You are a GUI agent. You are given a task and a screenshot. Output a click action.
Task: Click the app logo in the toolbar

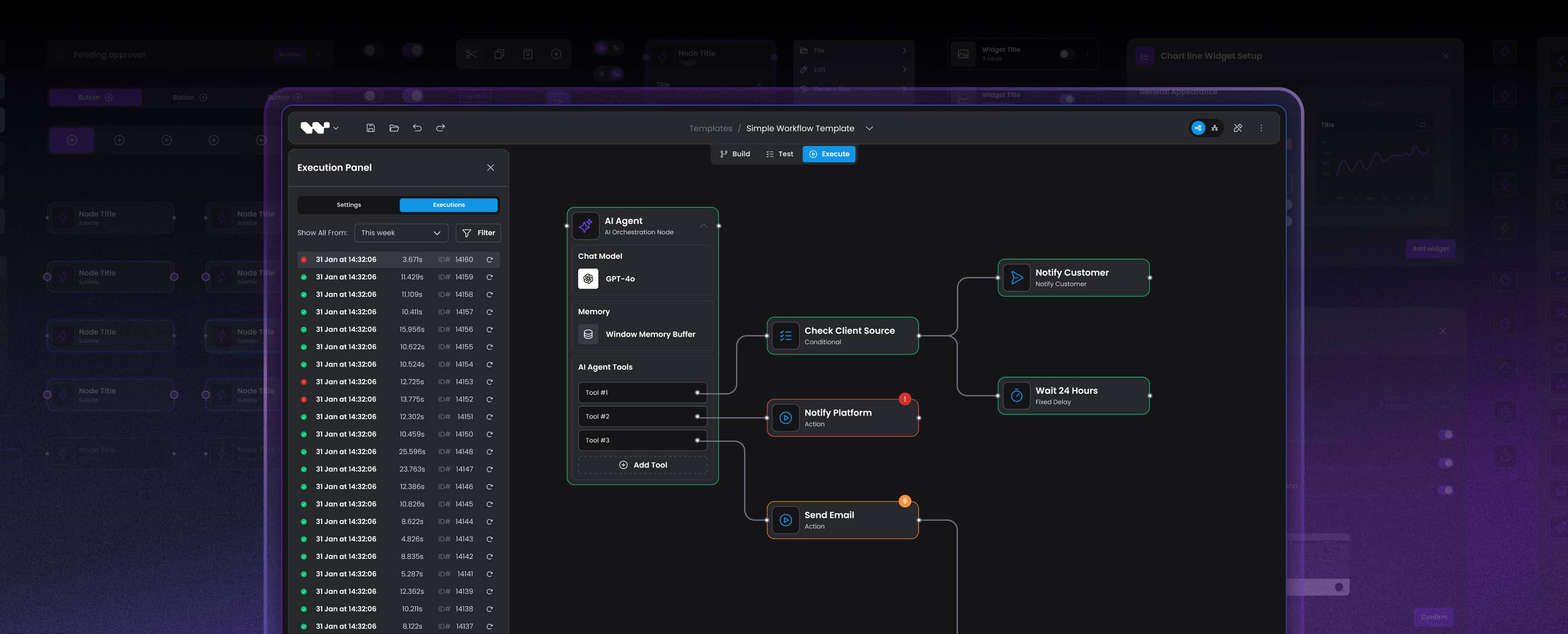tap(315, 128)
